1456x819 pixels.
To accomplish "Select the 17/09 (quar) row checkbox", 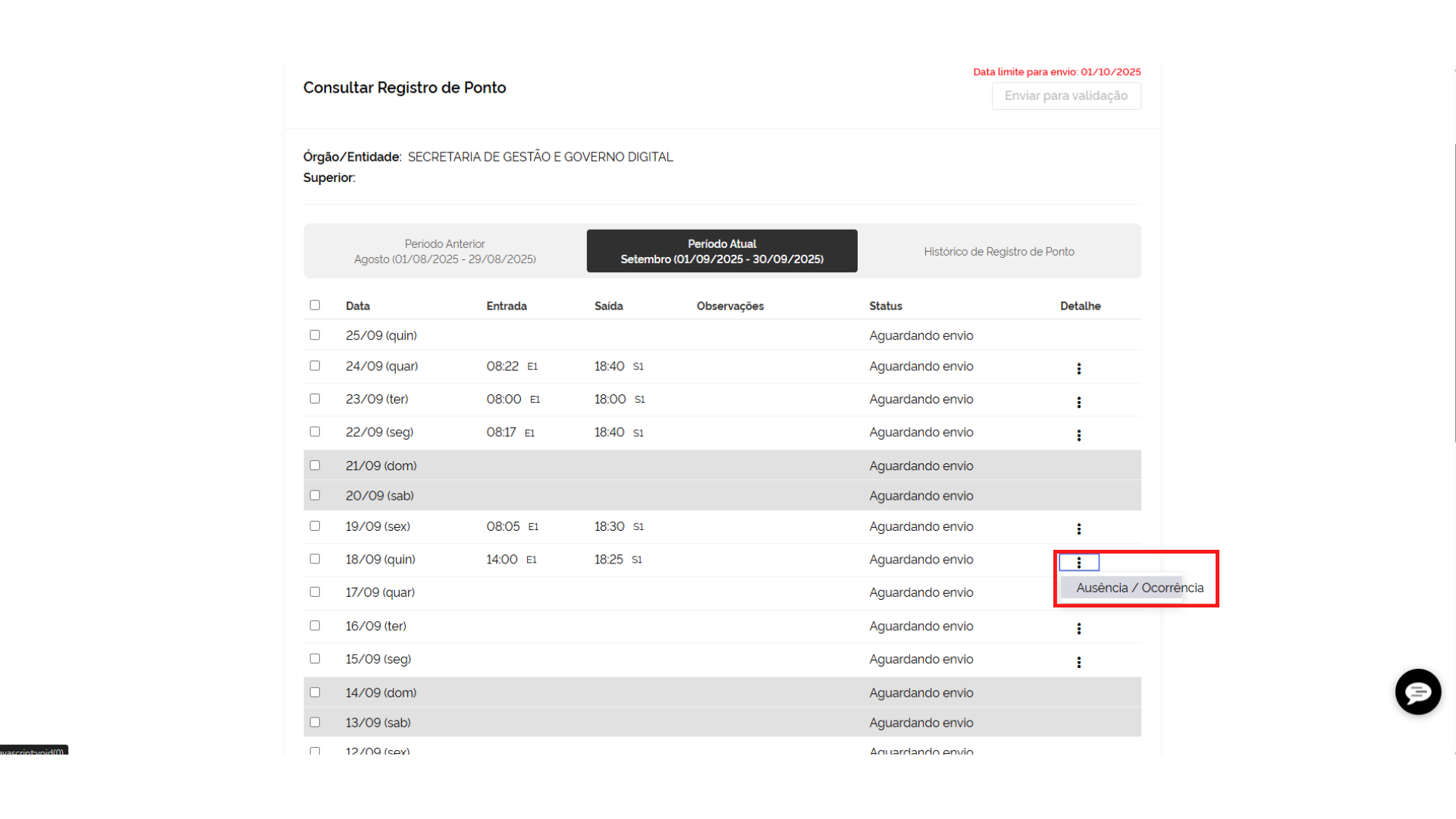I will (315, 591).
